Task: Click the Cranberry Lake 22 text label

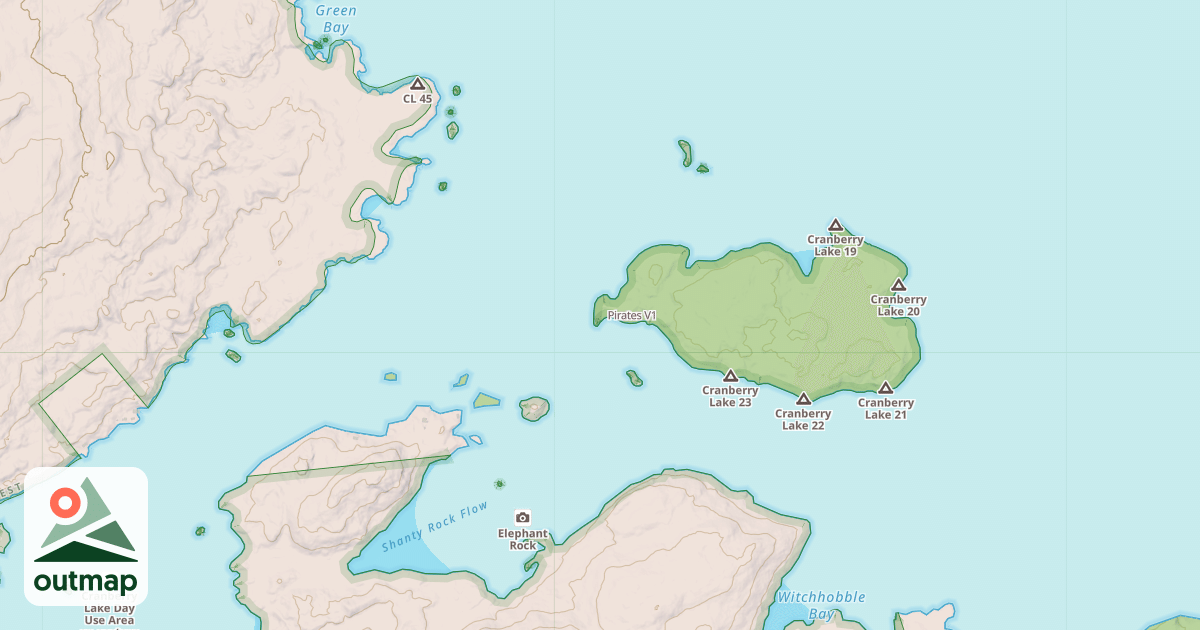Action: (x=803, y=419)
